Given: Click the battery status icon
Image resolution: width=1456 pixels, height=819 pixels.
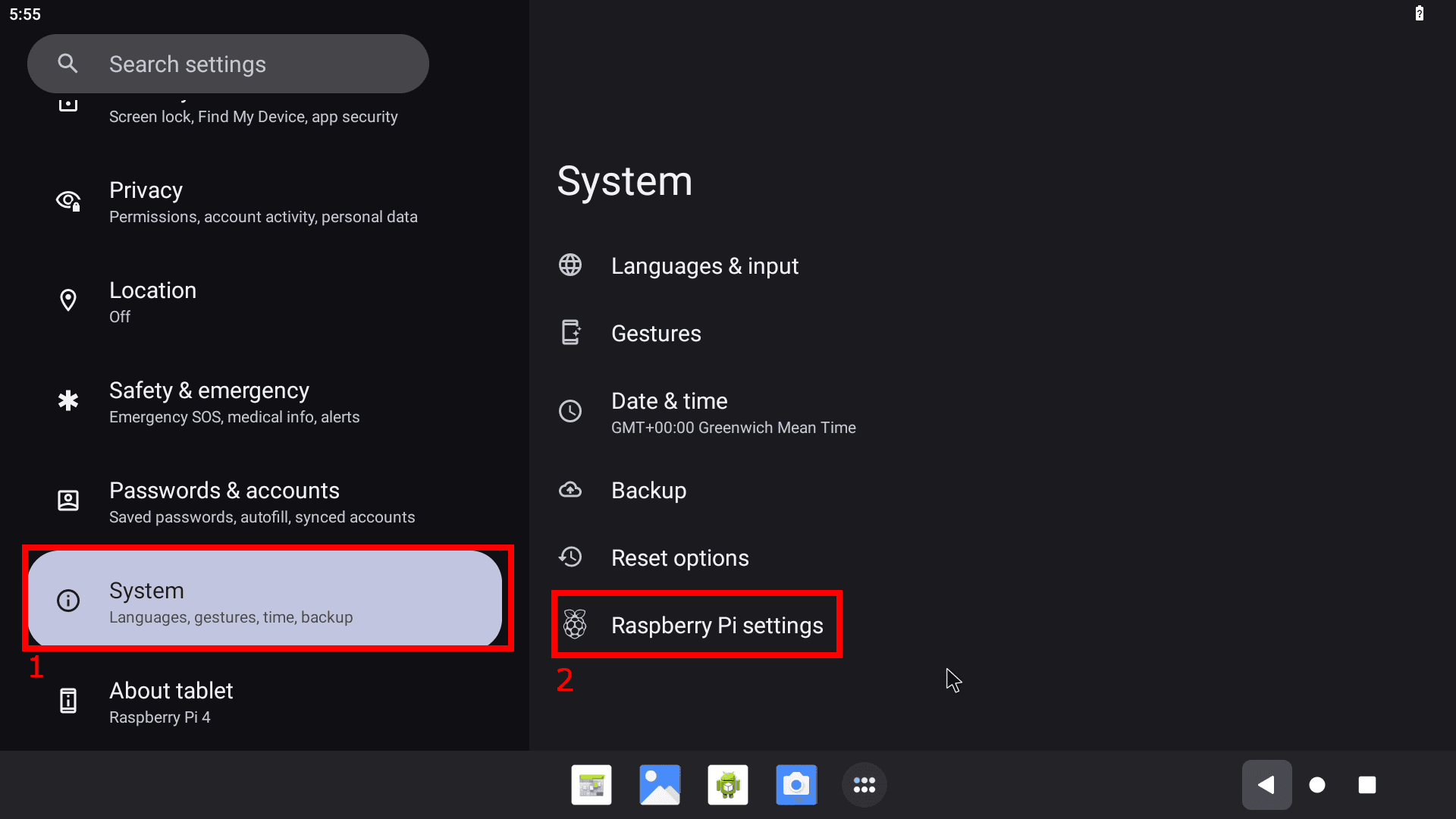Looking at the screenshot, I should click(1420, 13).
